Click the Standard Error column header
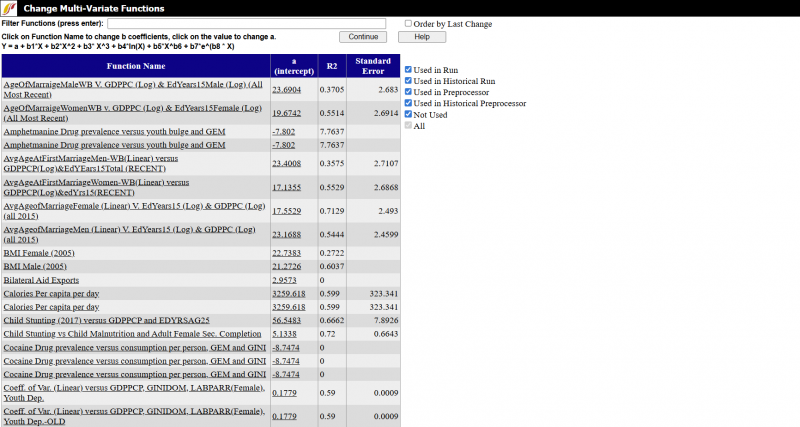This screenshot has width=800, height=427. (373, 66)
